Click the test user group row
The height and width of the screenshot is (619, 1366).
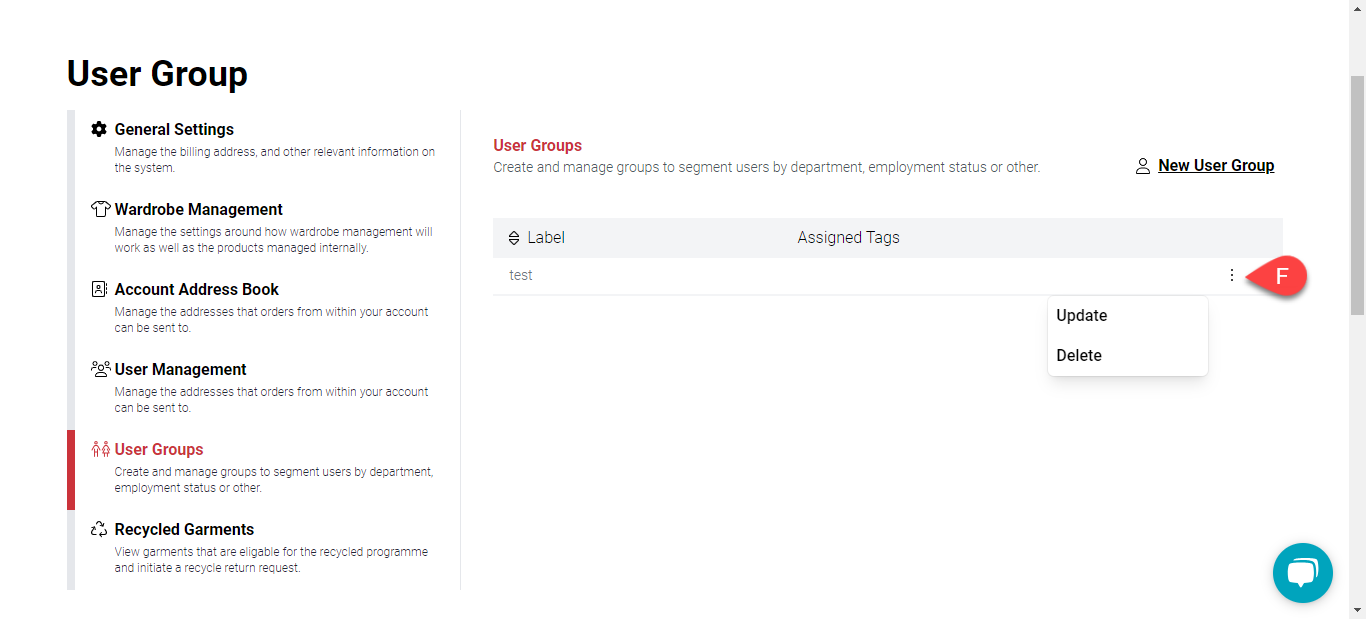521,275
